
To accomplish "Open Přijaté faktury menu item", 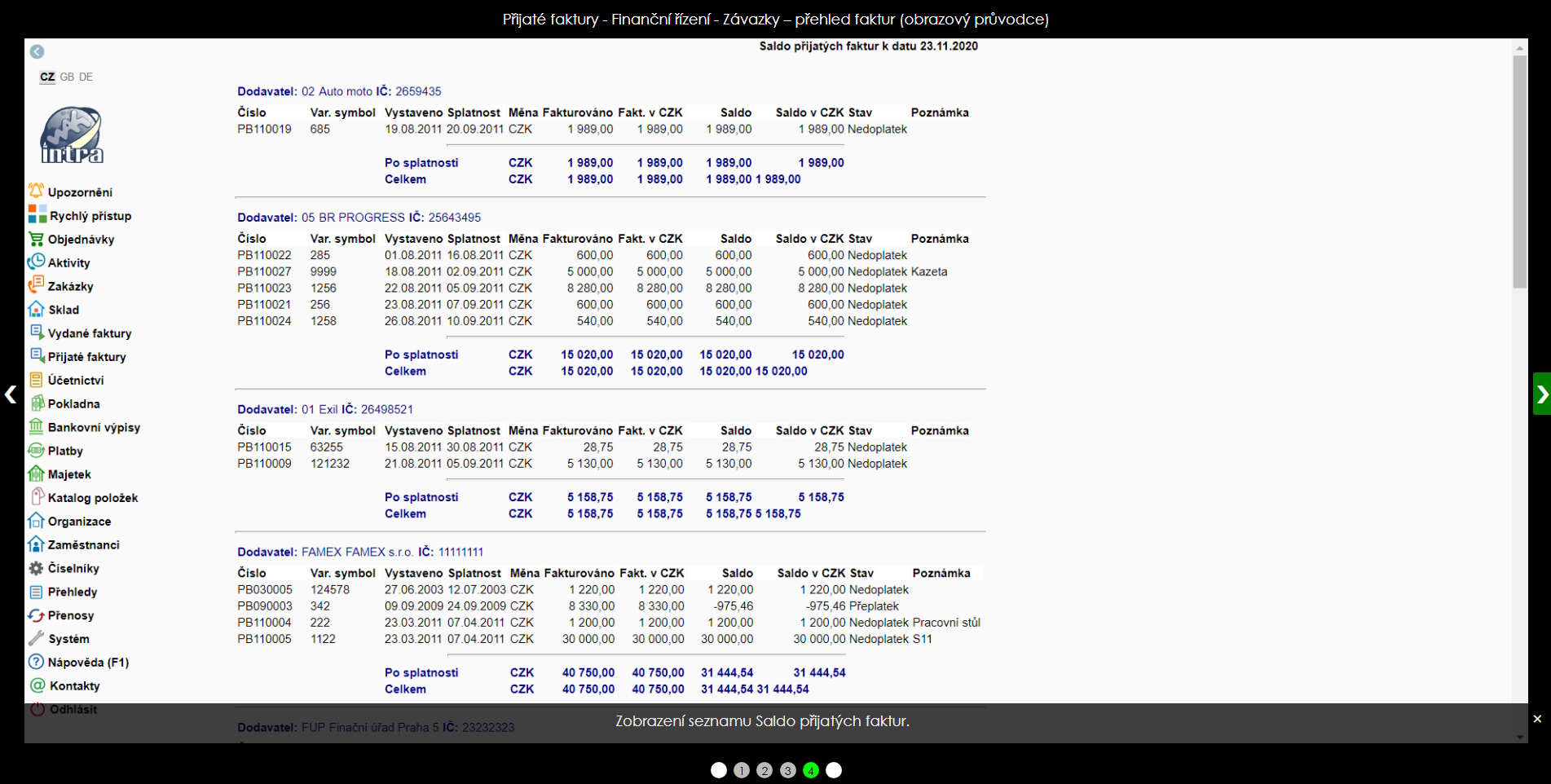I will (86, 357).
